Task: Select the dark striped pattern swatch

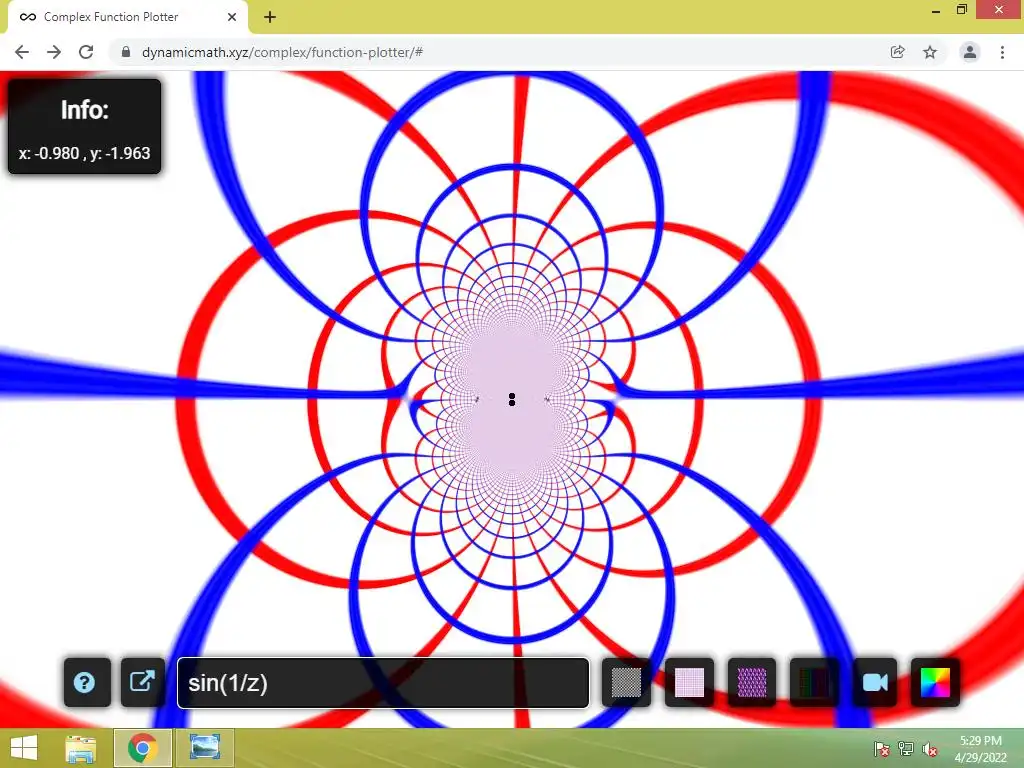Action: tap(814, 682)
